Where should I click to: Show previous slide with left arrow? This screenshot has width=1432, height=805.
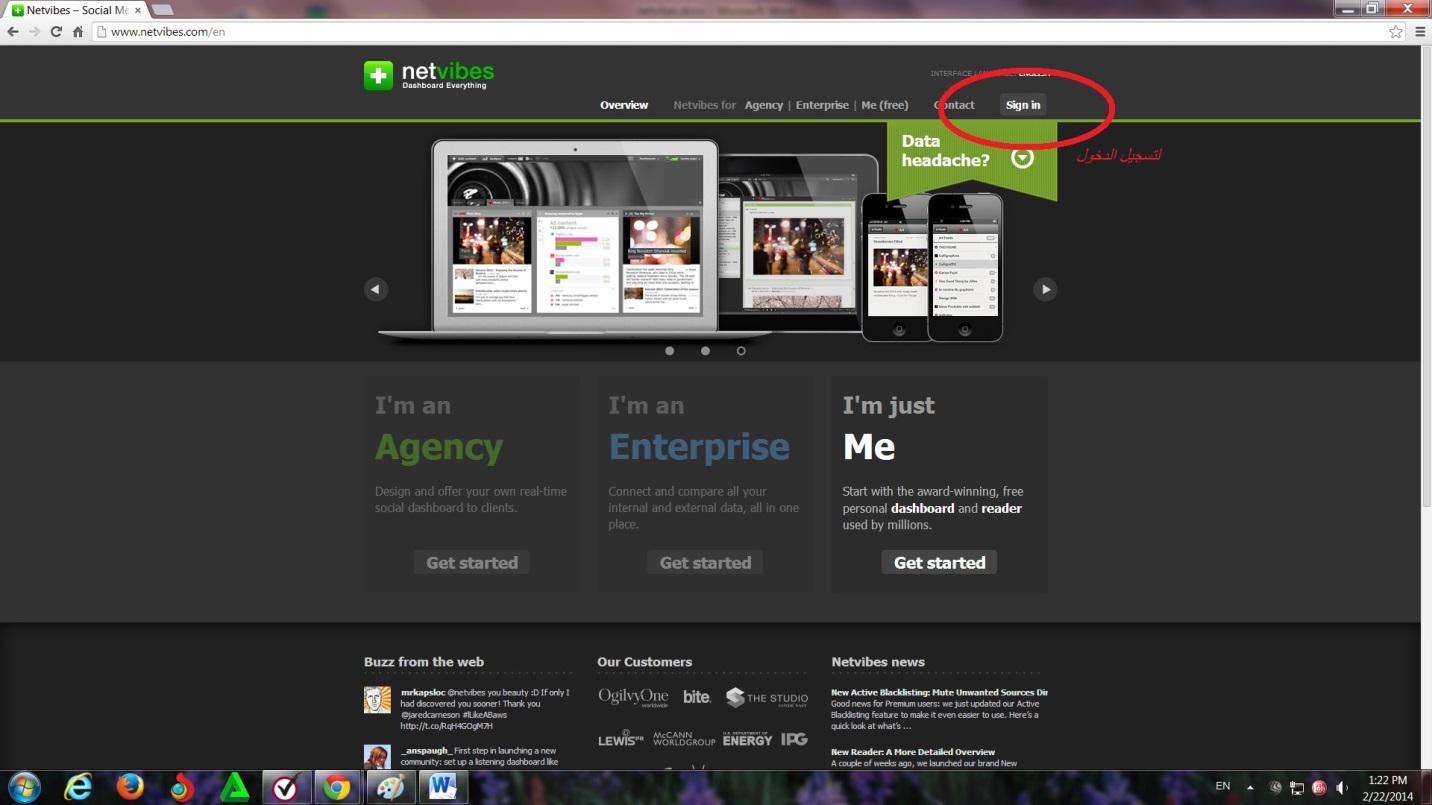tap(375, 289)
